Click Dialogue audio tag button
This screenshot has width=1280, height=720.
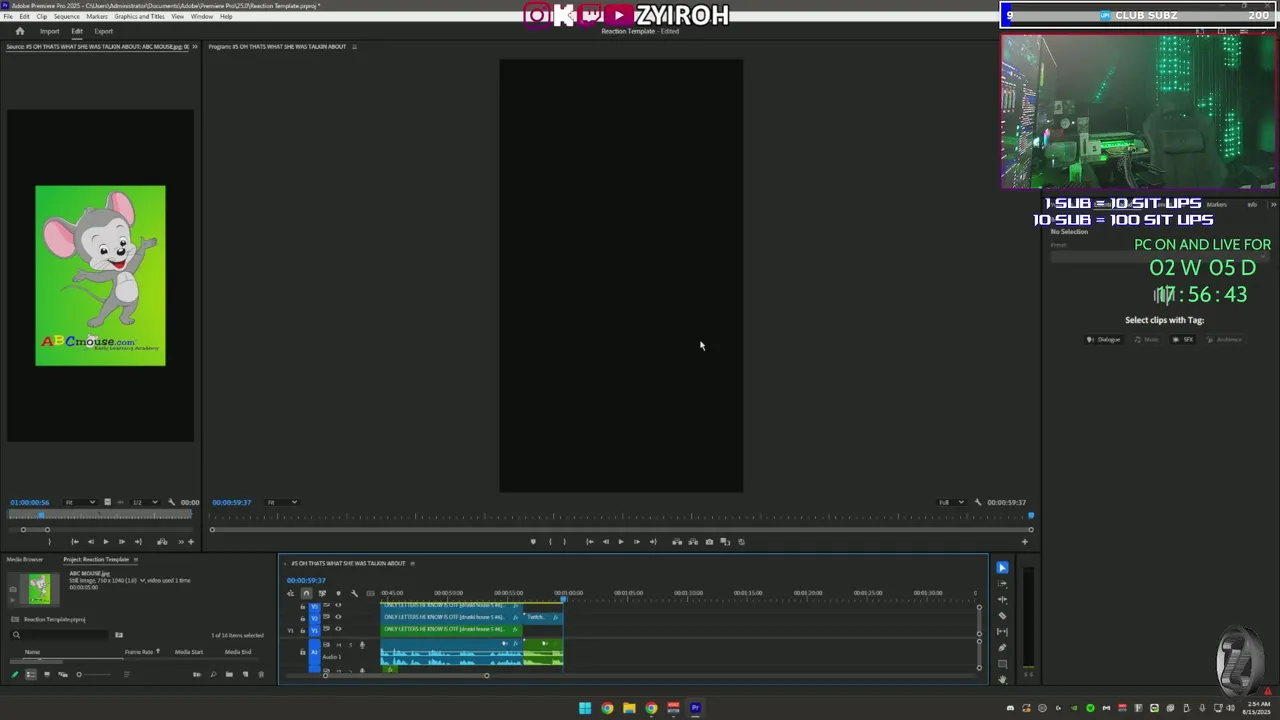[1104, 340]
